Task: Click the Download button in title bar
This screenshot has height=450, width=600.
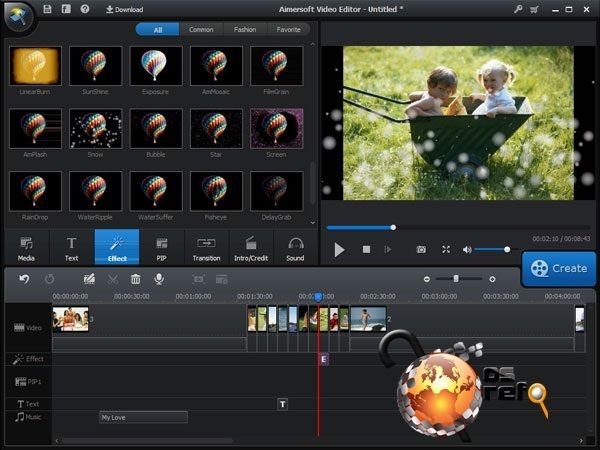Action: tap(124, 10)
